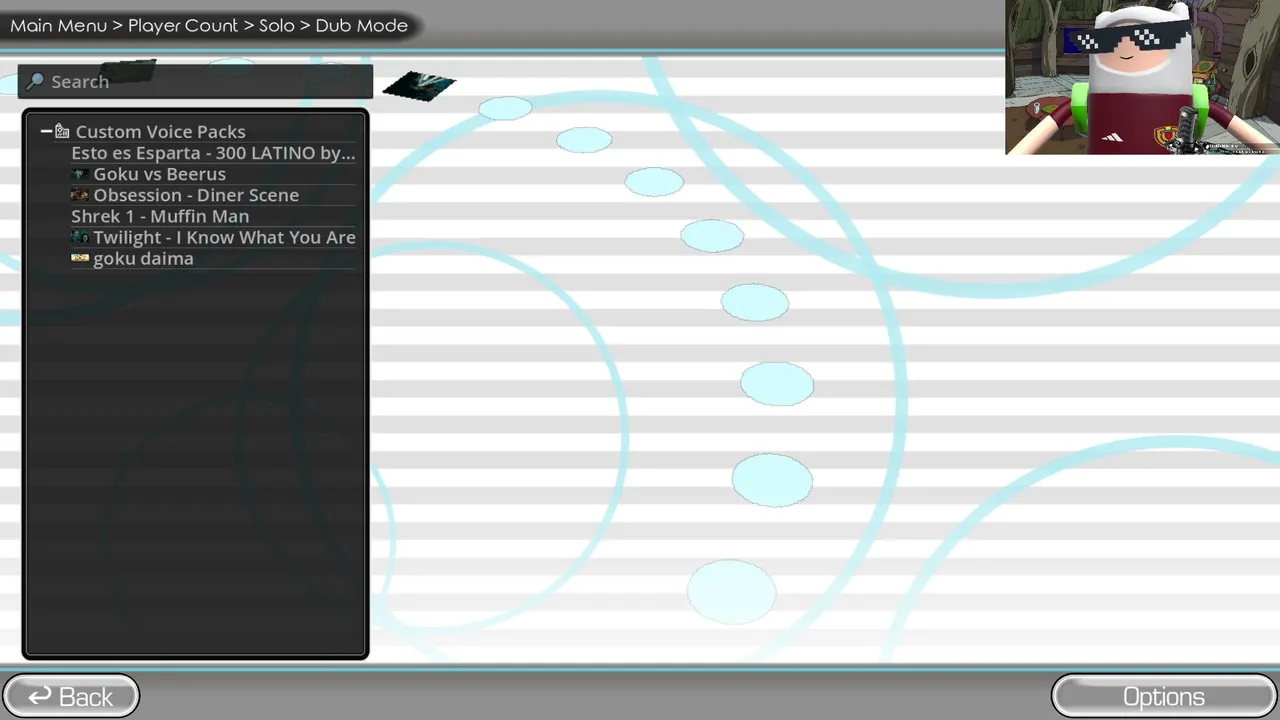Select Dub Mode in the breadcrumb
The image size is (1280, 720).
362,25
